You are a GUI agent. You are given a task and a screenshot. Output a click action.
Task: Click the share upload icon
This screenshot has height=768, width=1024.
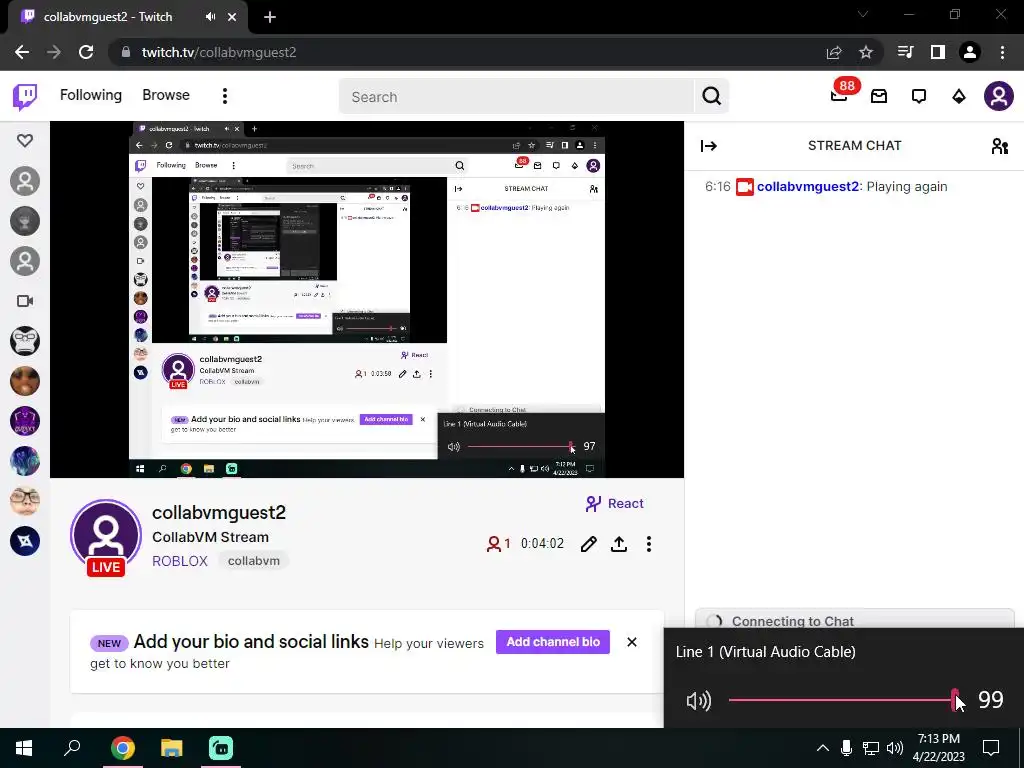618,544
